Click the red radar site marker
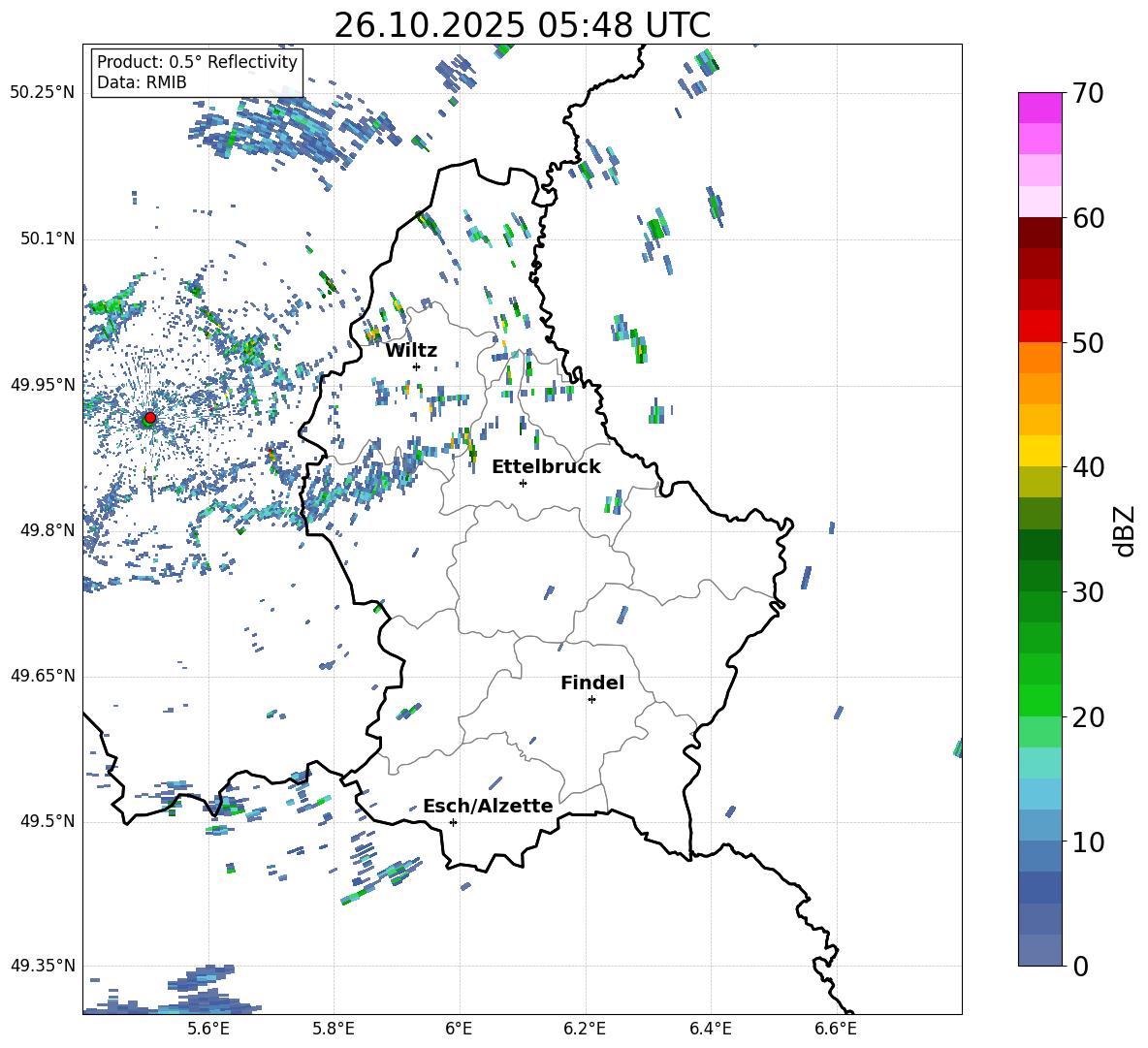The image size is (1148, 1048). 149,418
